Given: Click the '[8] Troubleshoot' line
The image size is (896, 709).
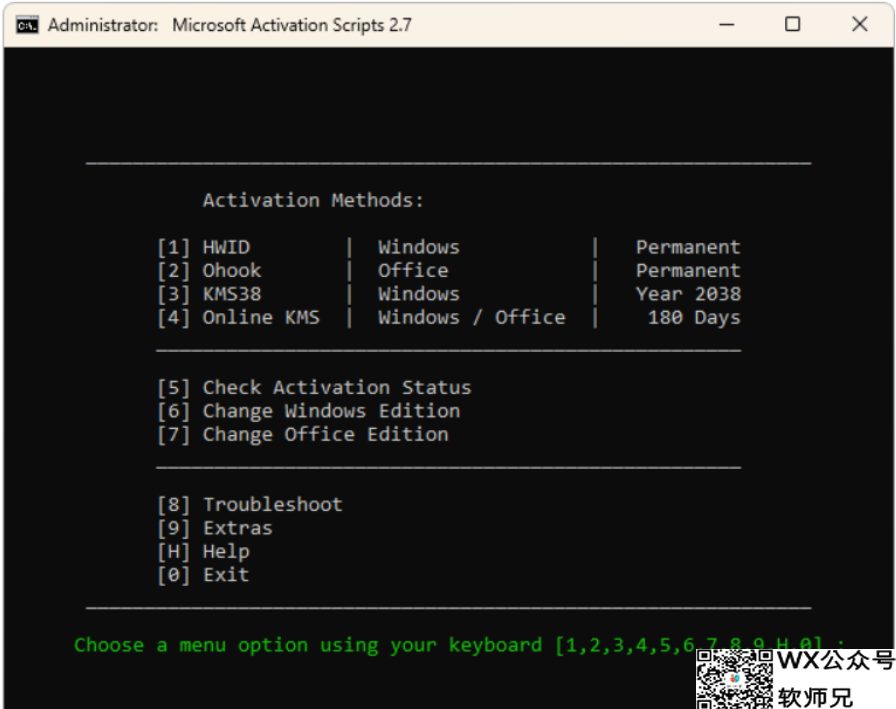Looking at the screenshot, I should tap(250, 505).
